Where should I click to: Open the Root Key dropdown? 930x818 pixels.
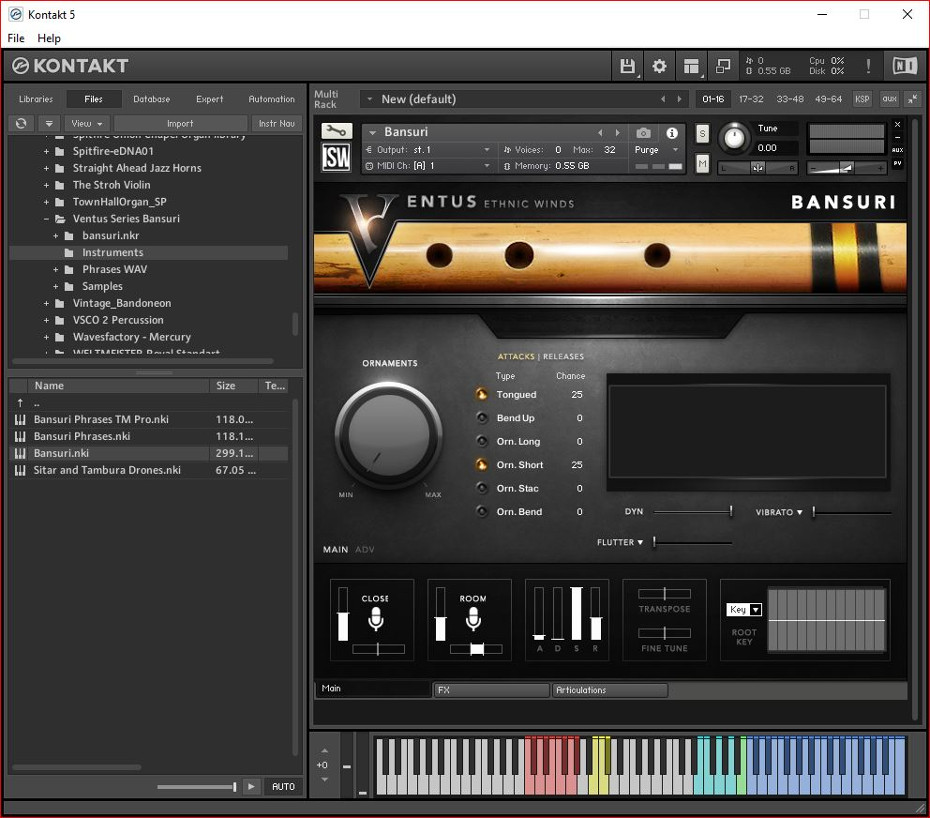[744, 609]
